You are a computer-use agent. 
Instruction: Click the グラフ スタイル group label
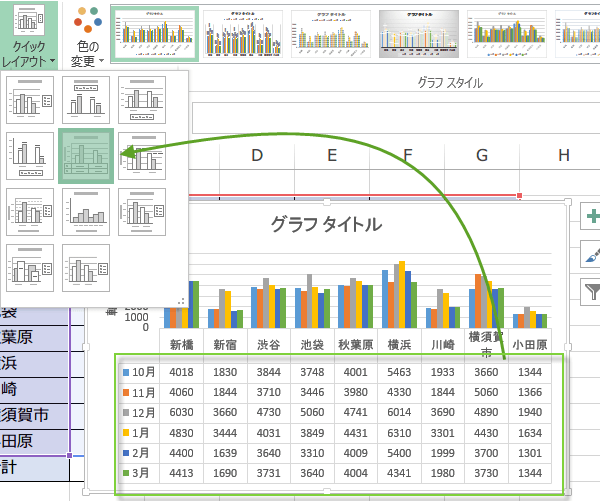pos(450,83)
